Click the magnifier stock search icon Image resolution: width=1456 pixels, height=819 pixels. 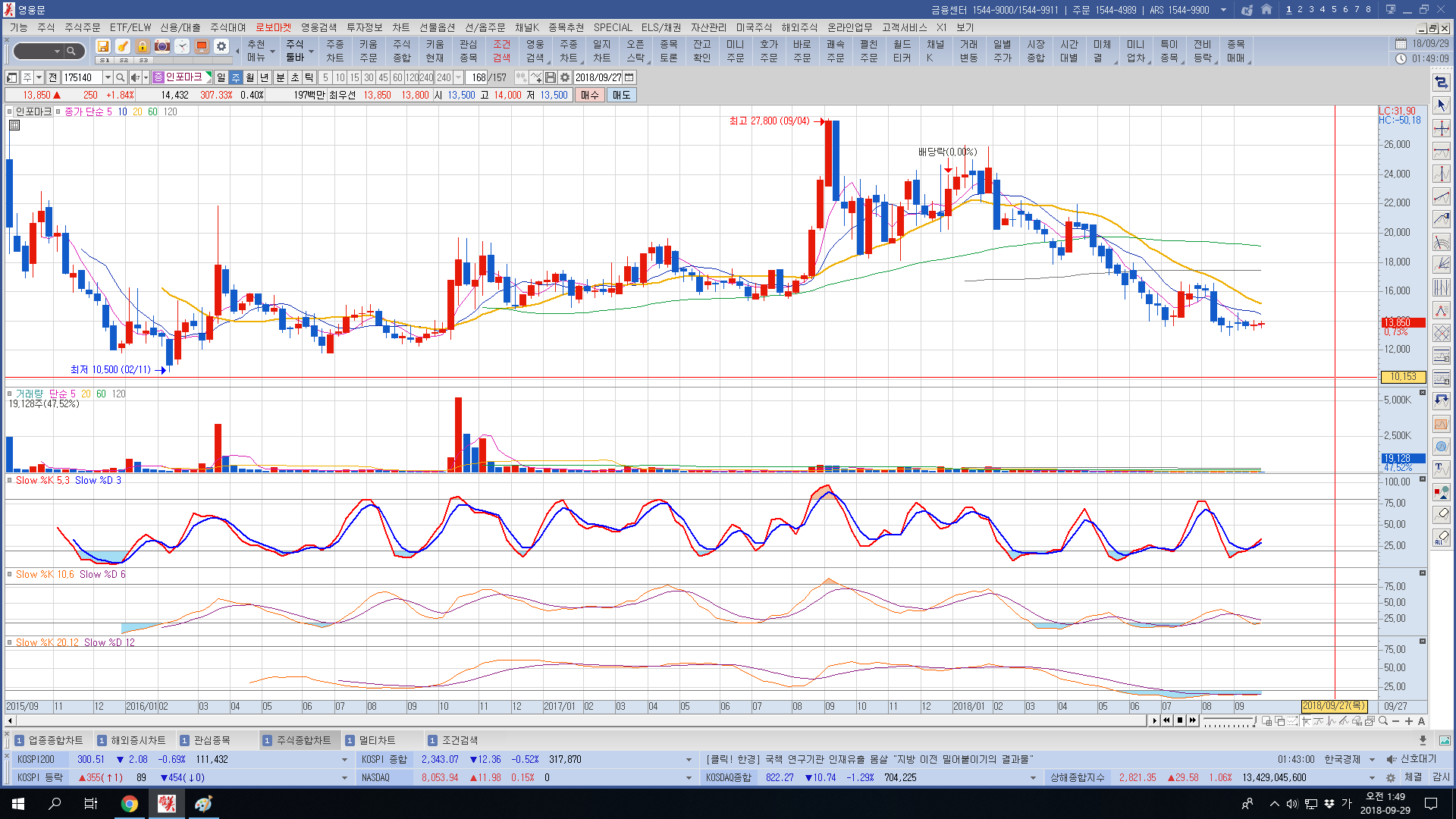120,77
